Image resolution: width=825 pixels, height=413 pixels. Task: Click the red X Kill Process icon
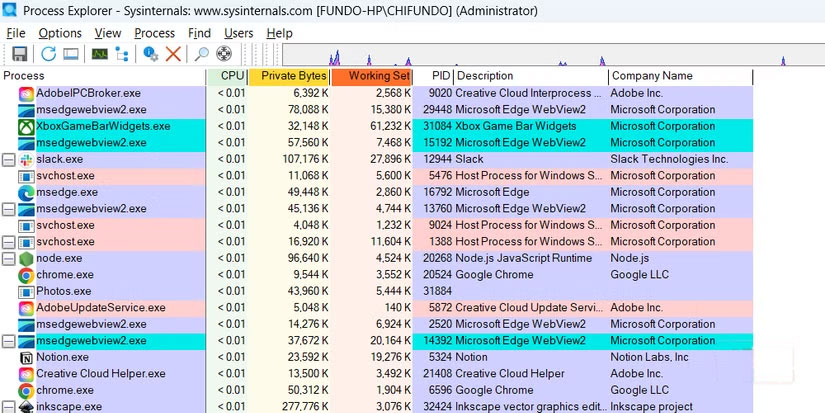pyautogui.click(x=173, y=54)
